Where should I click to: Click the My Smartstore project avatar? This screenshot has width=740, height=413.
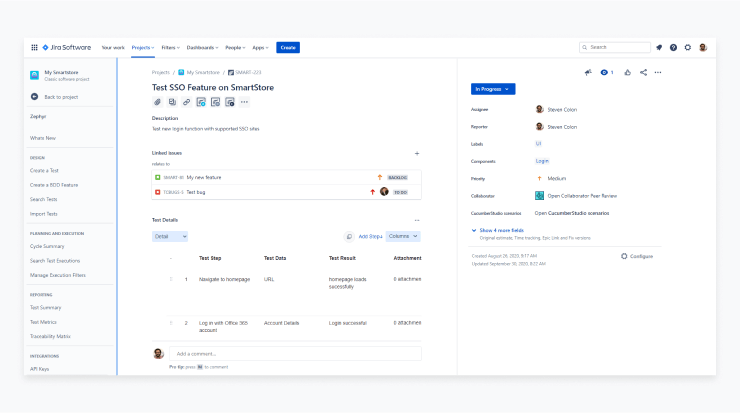[x=34, y=75]
